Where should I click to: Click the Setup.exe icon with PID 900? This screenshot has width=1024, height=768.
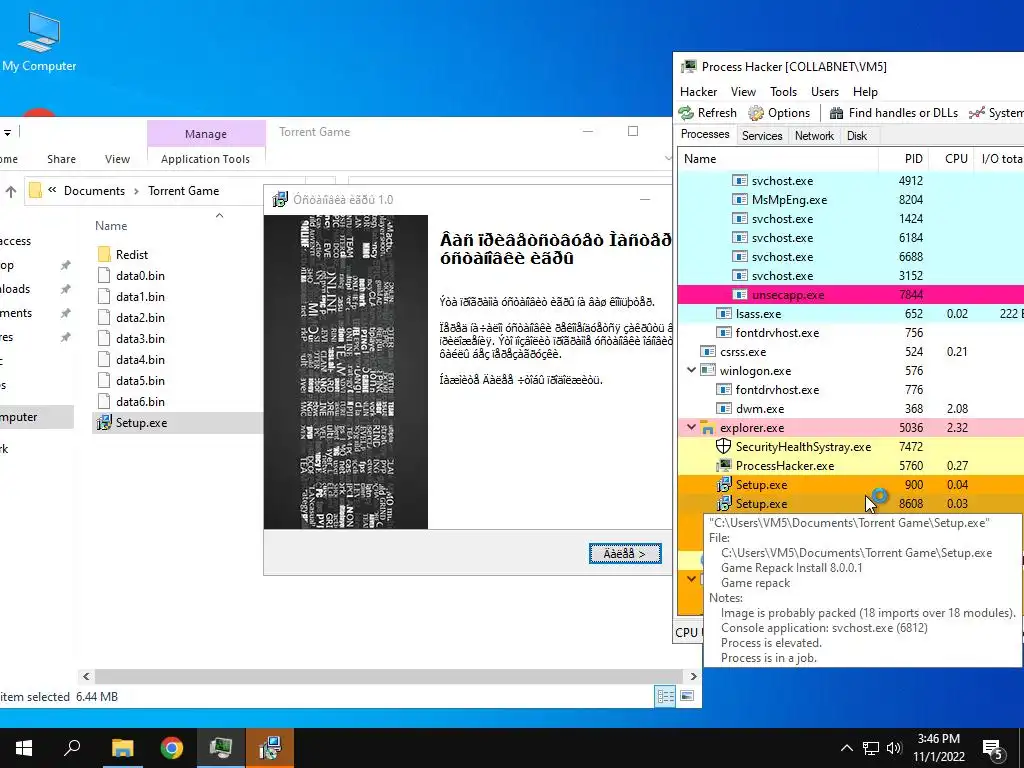pos(724,484)
